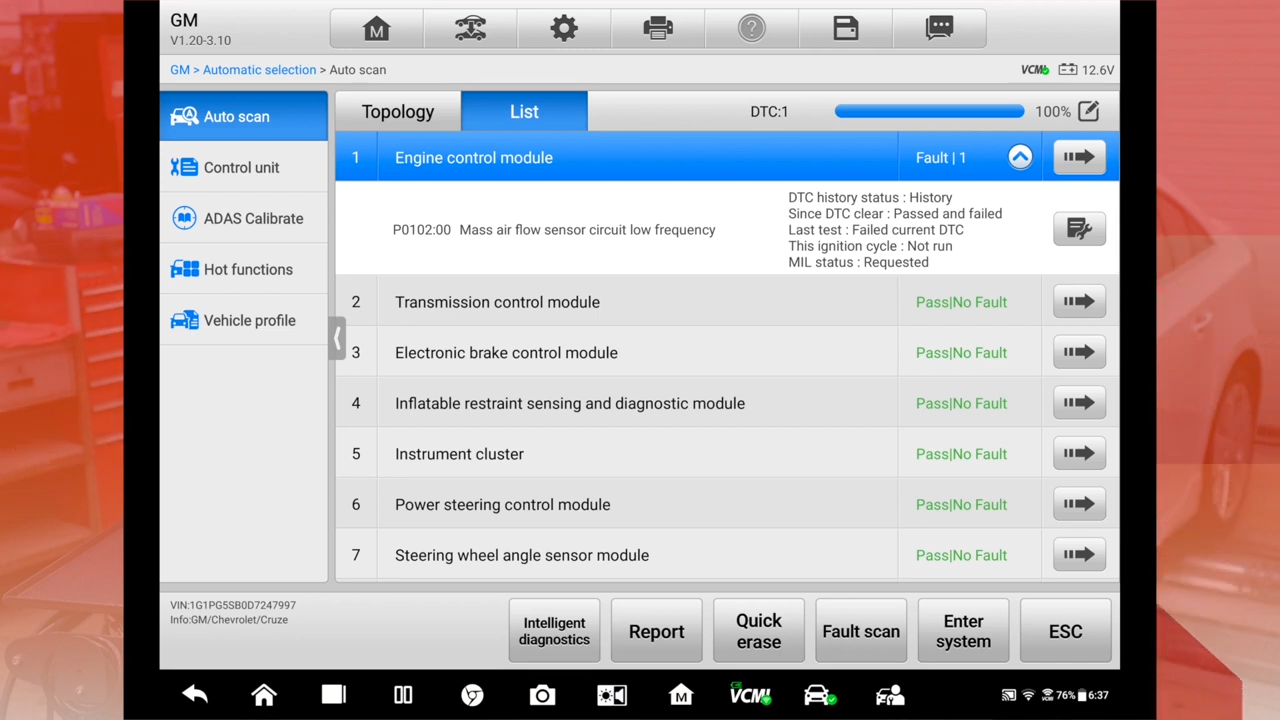Open the remote desk chat icon
Viewport: 1280px width, 720px height.
tap(939, 28)
